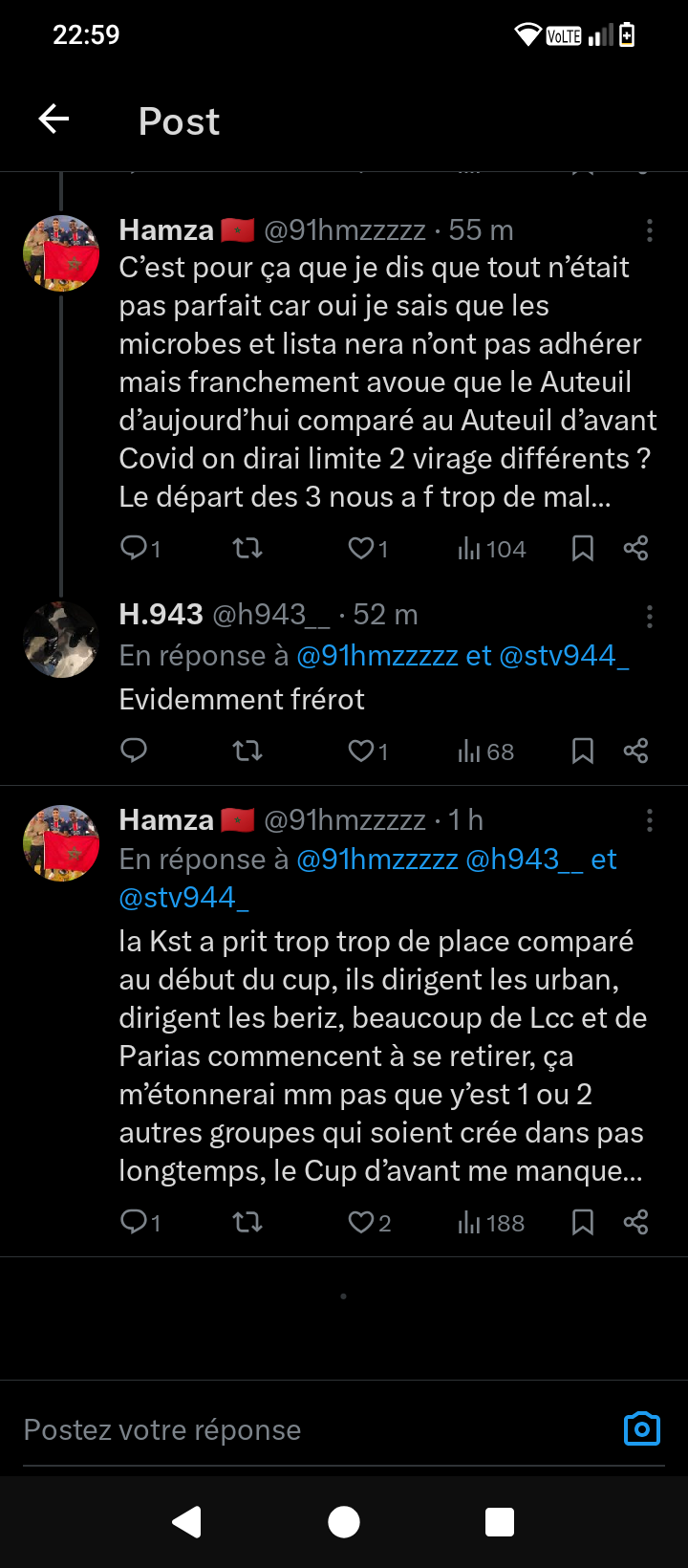
Task: Like Hamza's post with 2 likes
Action: click(361, 1222)
